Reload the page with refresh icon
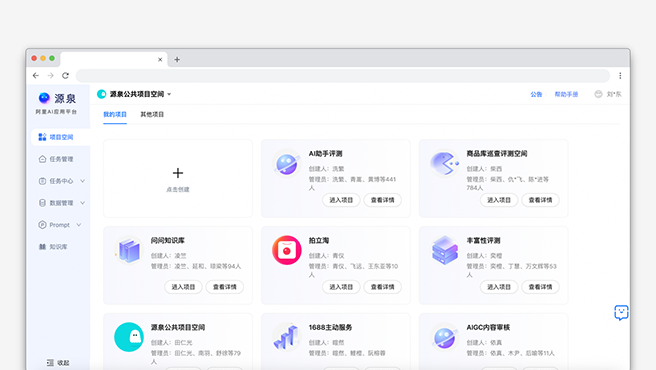 coord(65,75)
